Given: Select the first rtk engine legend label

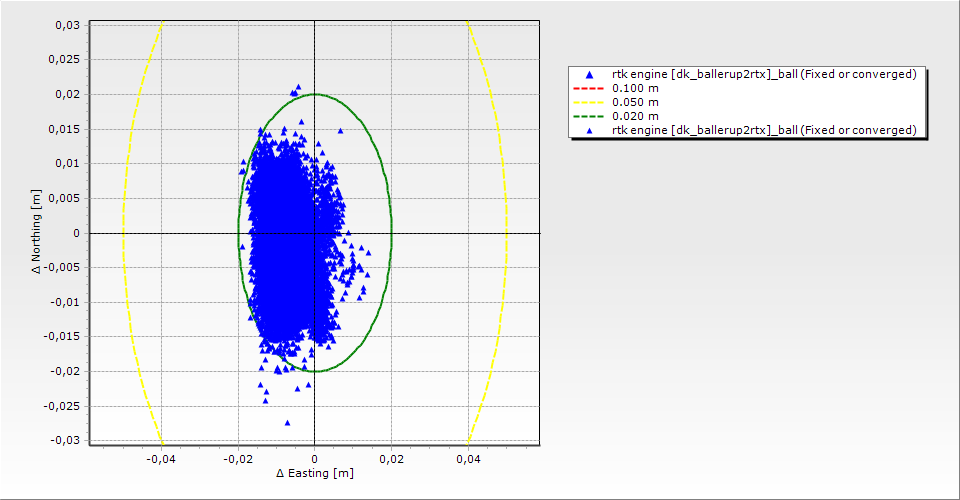Looking at the screenshot, I should (764, 74).
